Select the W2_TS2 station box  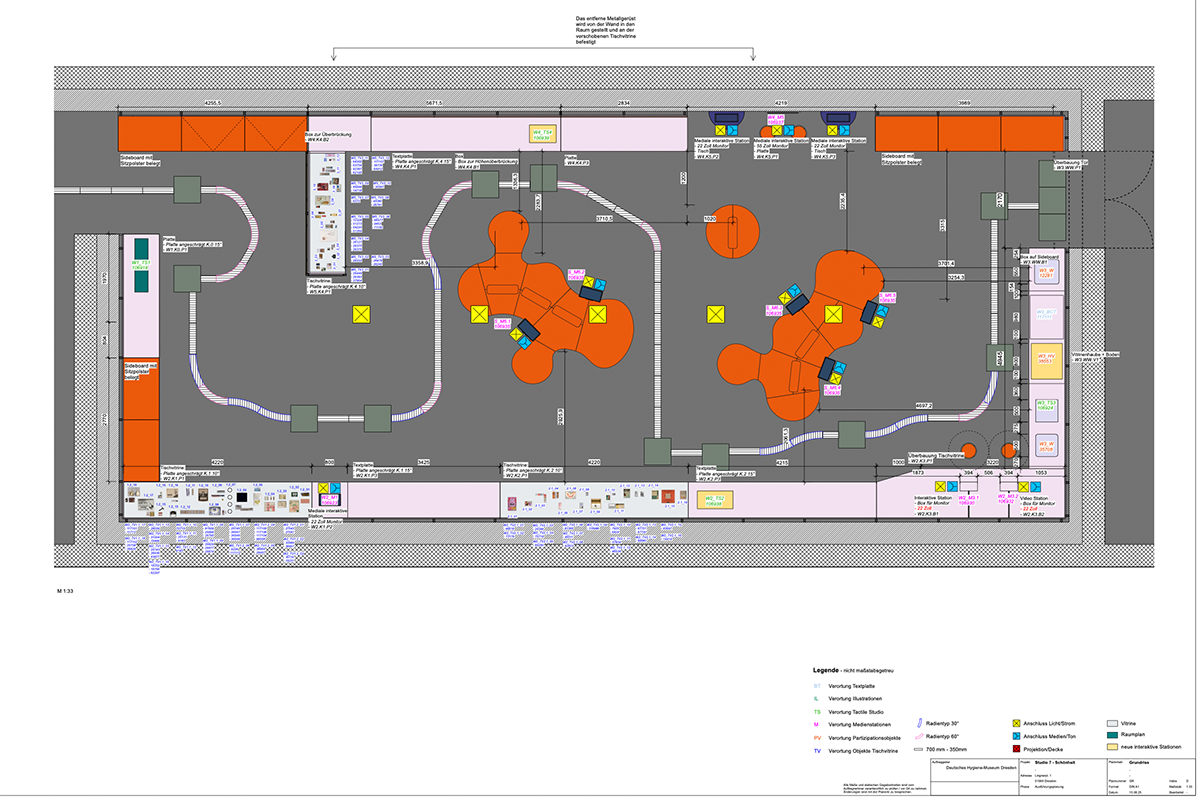714,499
